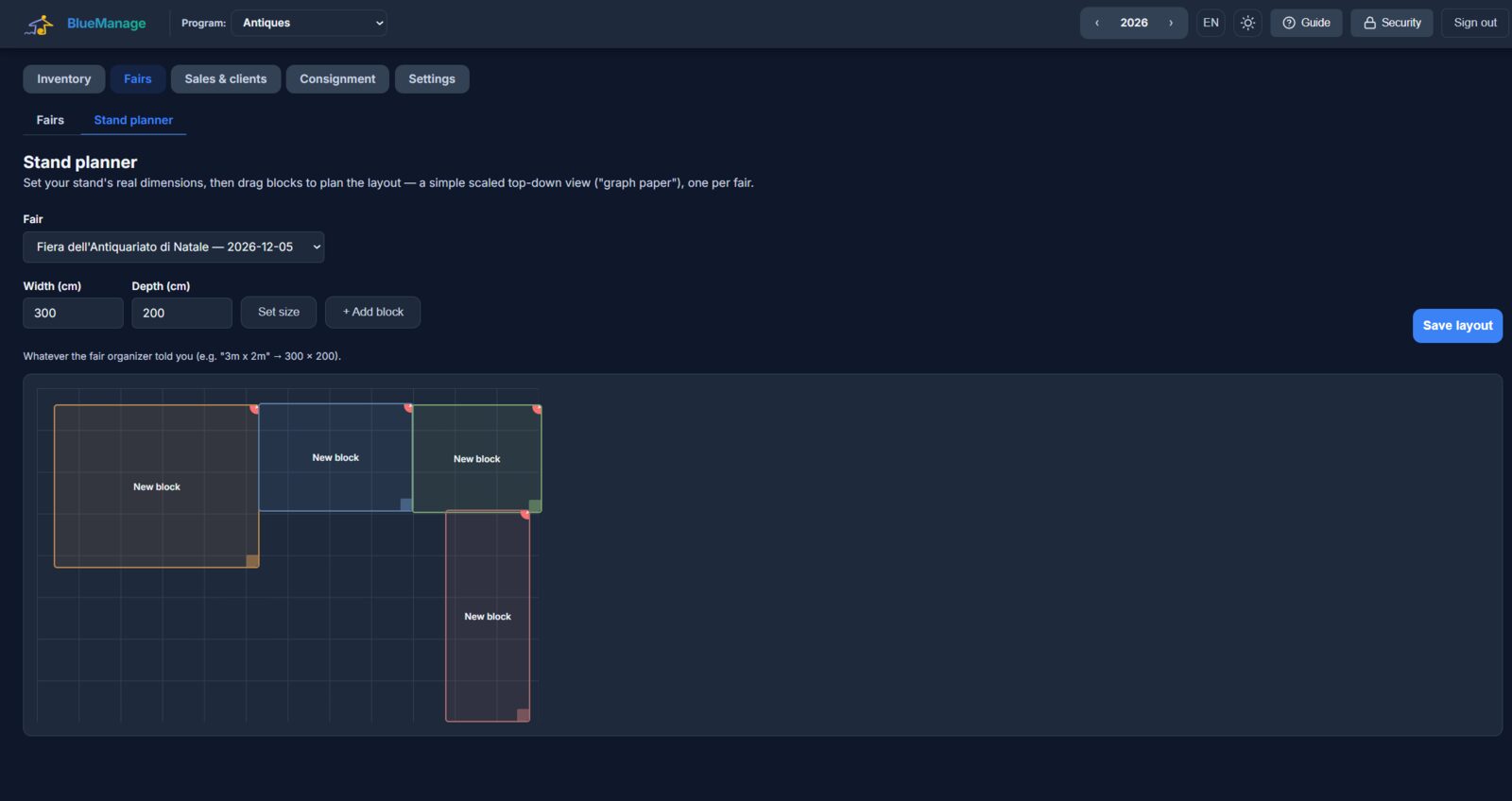Open Sales & clients tab
The height and width of the screenshot is (801, 1512).
coord(226,79)
